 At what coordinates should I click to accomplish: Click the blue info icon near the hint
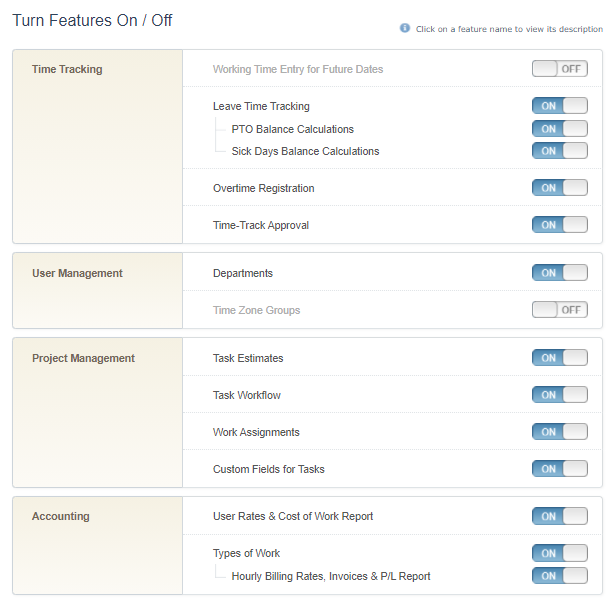point(405,28)
